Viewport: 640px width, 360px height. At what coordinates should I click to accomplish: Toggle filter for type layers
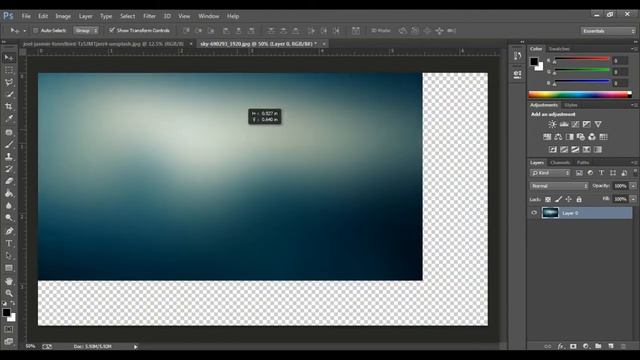[x=601, y=173]
